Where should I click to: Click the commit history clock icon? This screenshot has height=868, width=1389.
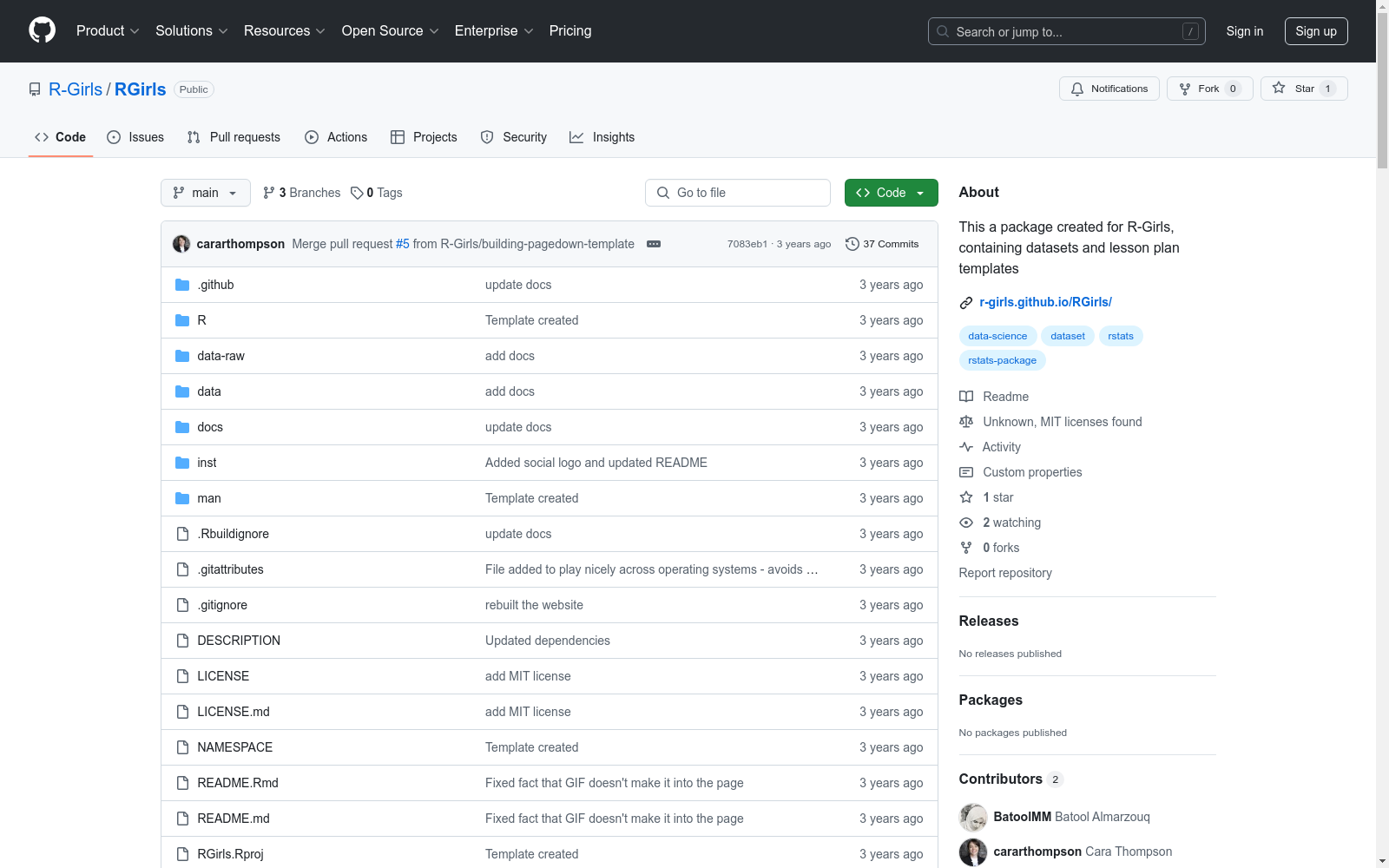coord(852,244)
